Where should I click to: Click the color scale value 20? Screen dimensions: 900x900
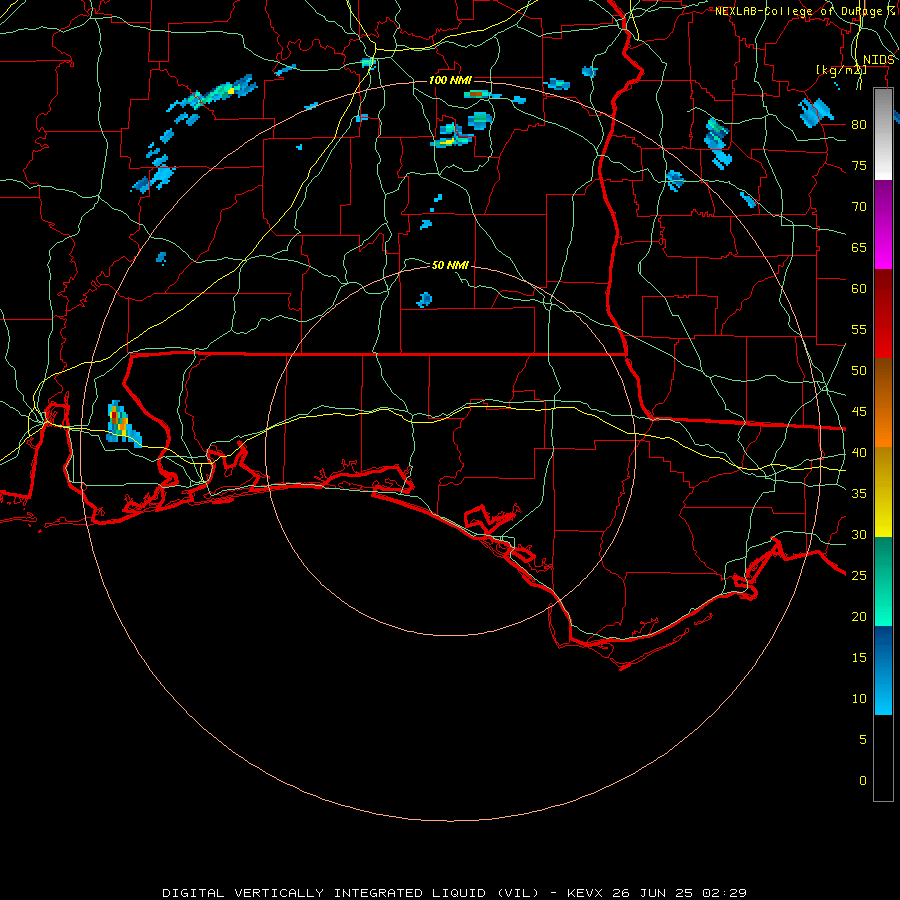click(x=859, y=616)
